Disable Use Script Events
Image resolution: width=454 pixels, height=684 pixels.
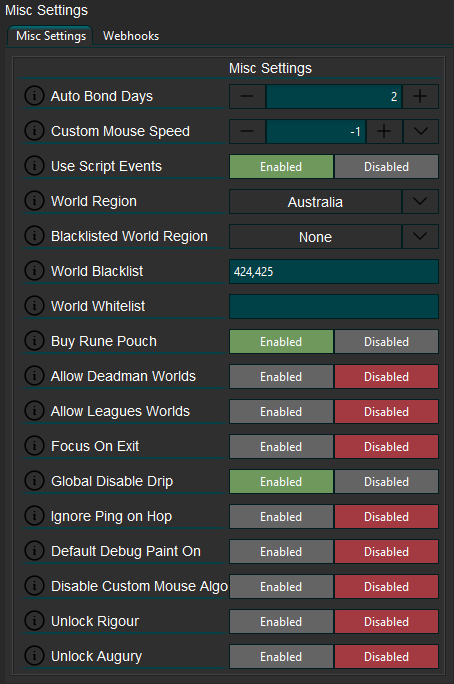[x=386, y=166]
